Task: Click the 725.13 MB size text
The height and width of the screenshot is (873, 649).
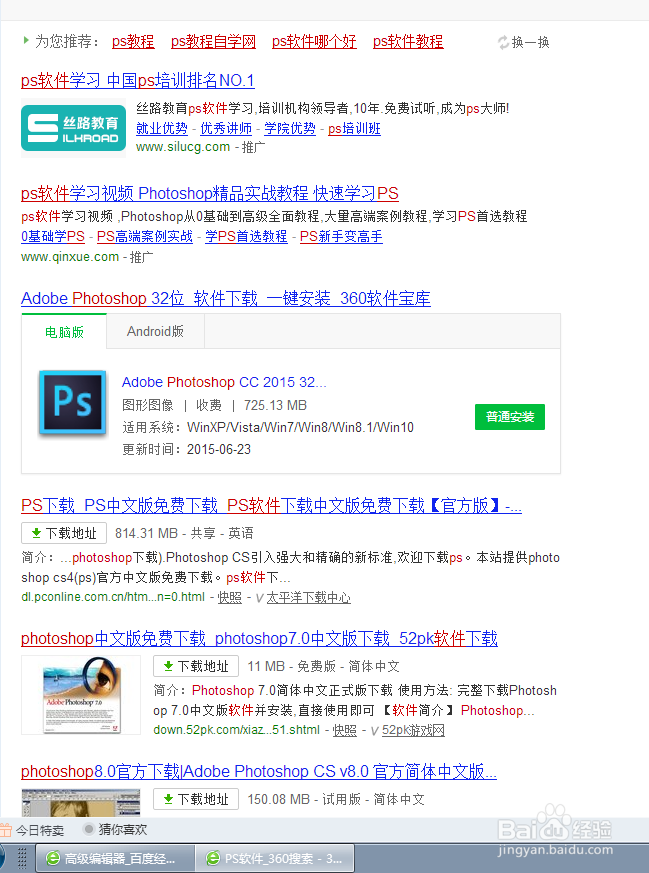Action: (276, 405)
